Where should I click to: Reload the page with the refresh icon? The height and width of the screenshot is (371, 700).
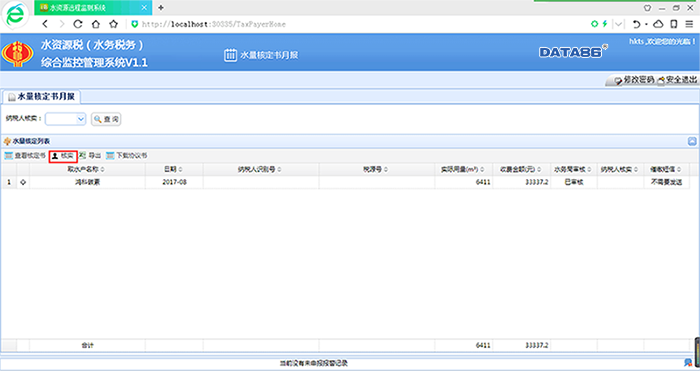78,24
